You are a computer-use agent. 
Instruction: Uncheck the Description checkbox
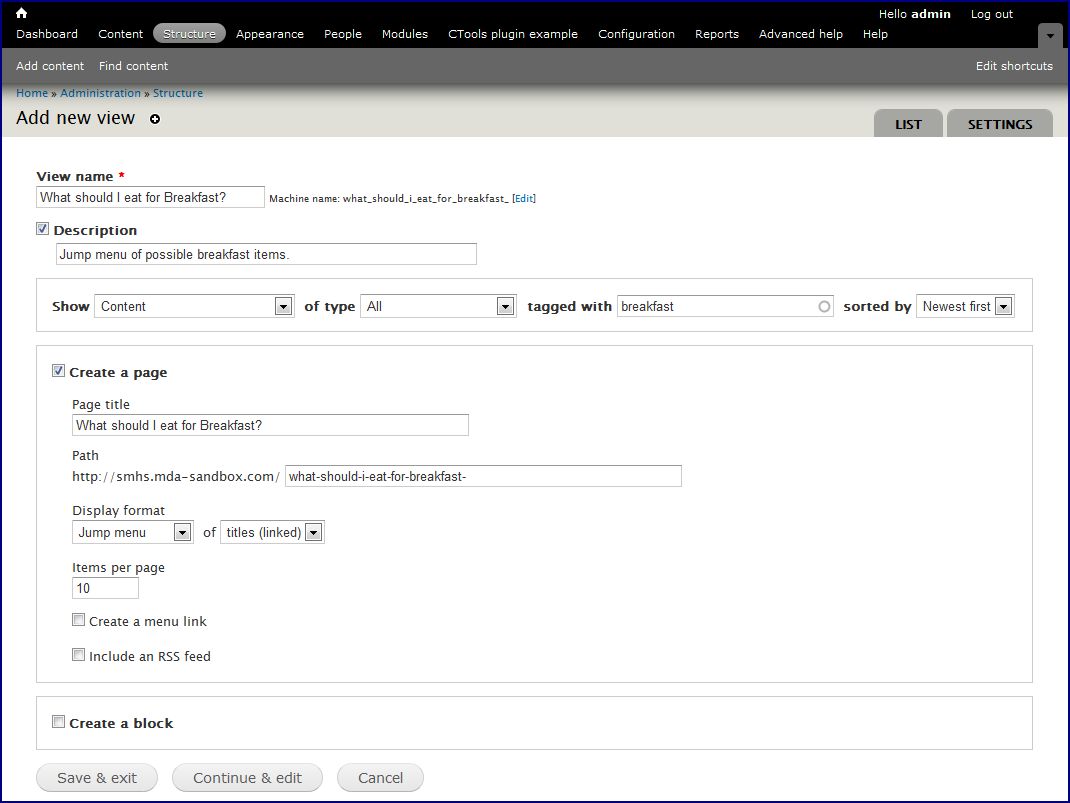[42, 229]
